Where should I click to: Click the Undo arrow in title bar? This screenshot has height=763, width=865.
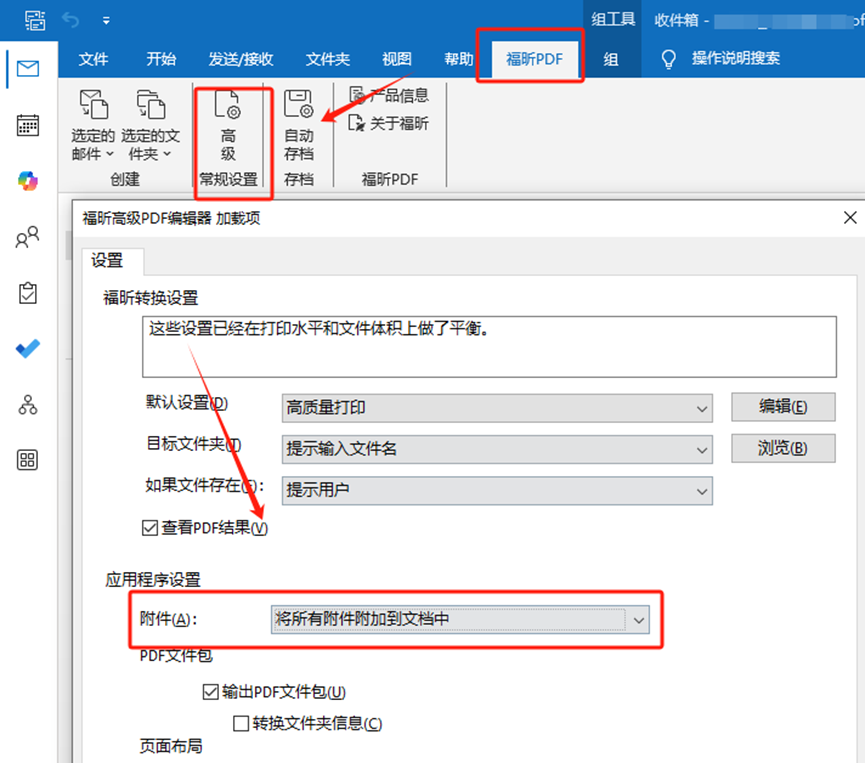[70, 19]
